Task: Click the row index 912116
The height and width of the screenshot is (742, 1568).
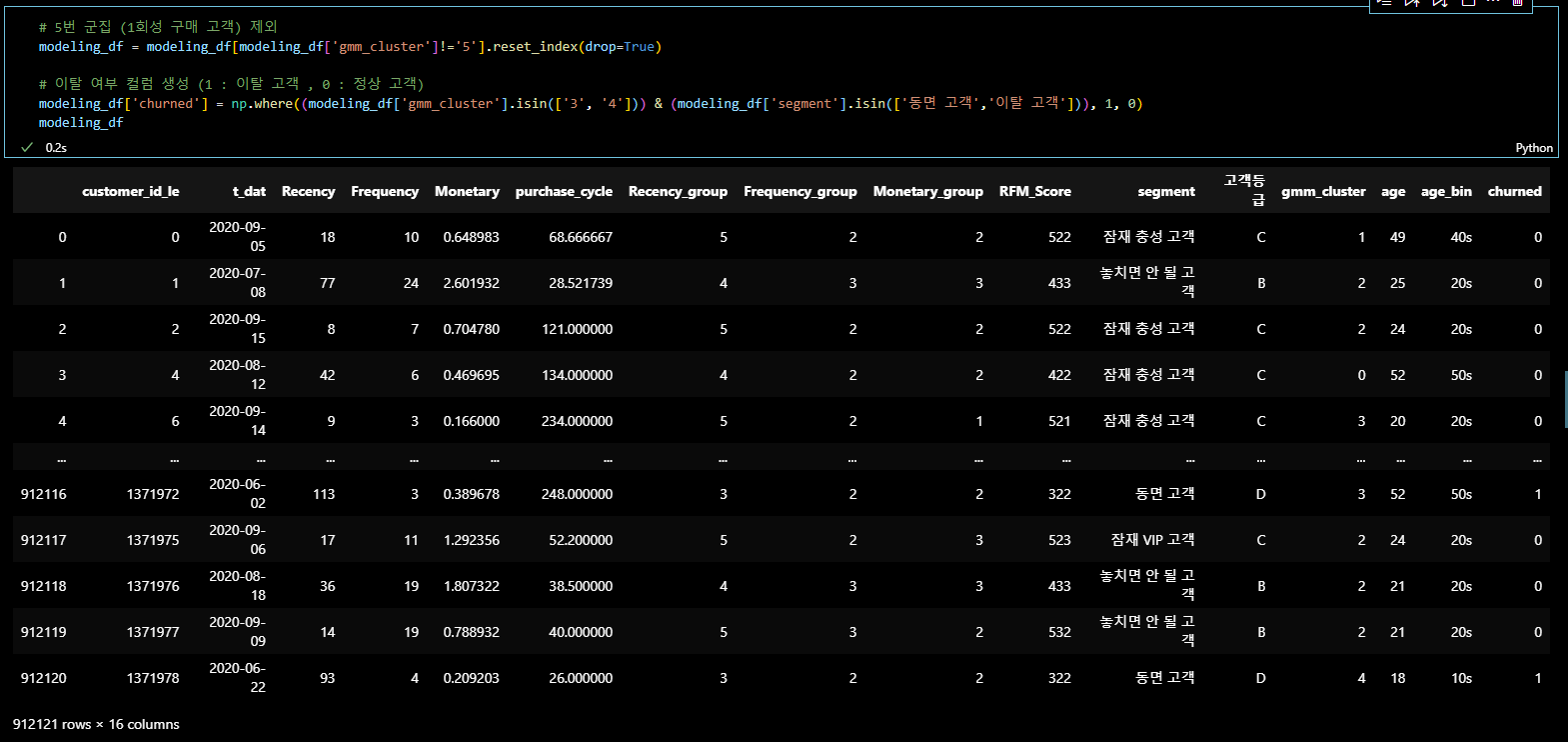Action: (x=44, y=494)
